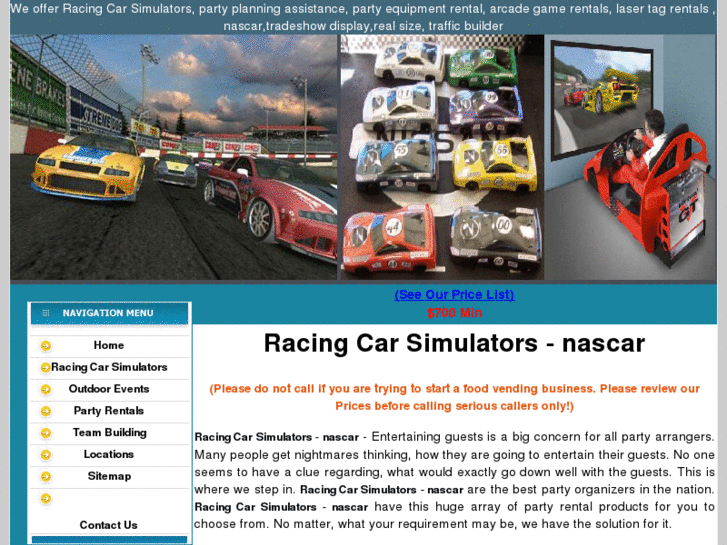
Task: Select Party Rentals in navigation menu
Action: tap(108, 410)
